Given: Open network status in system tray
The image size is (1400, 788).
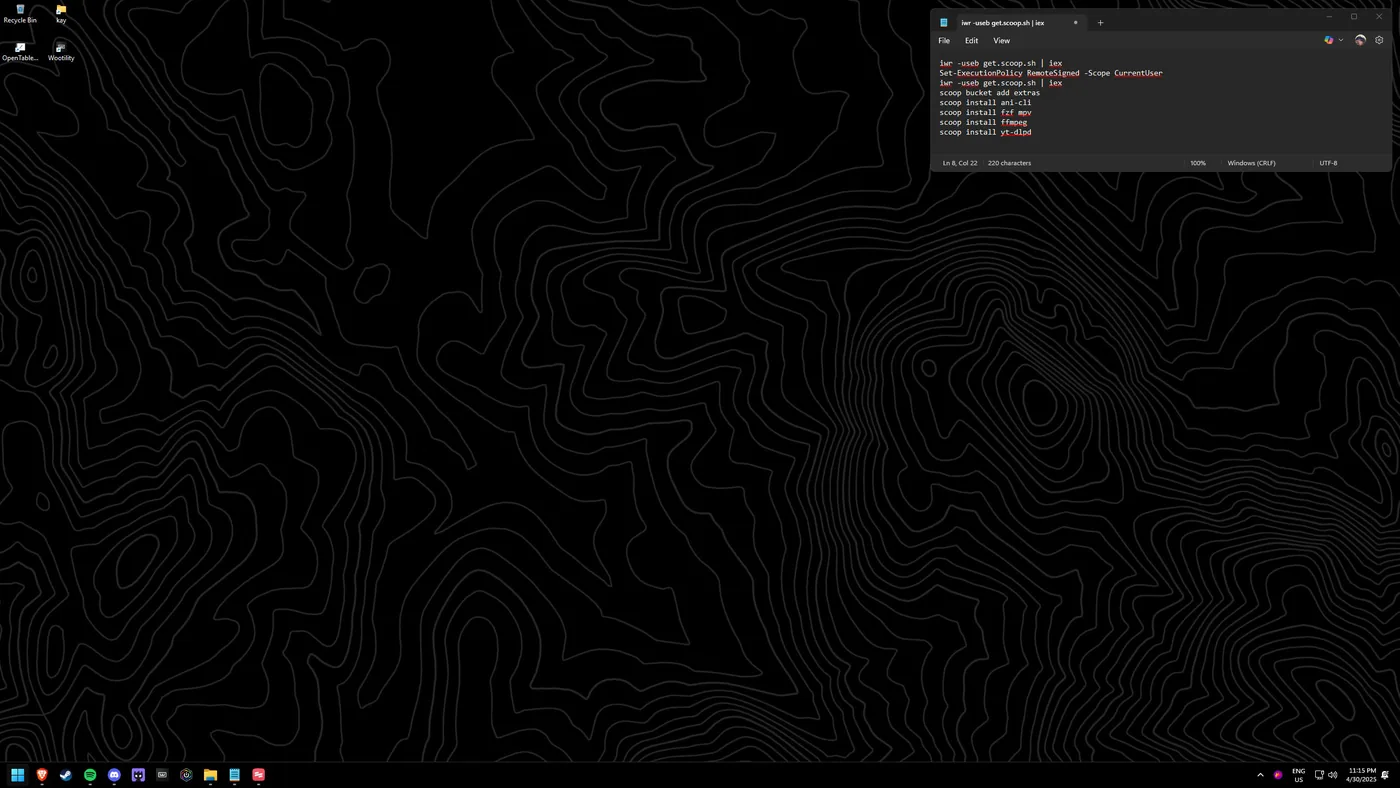Looking at the screenshot, I should (1319, 775).
